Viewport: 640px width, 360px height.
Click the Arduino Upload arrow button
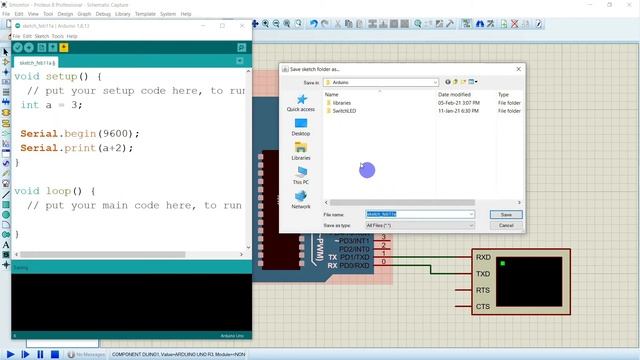[29, 48]
